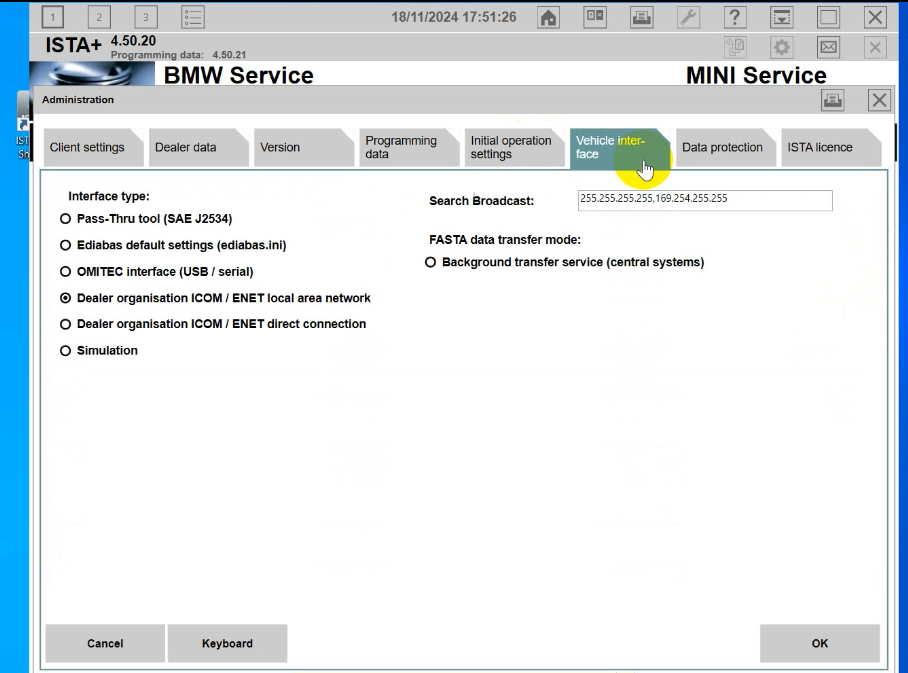Click the maximize square icon in the top toolbar
Viewport: 908px width, 673px height.
(x=829, y=17)
